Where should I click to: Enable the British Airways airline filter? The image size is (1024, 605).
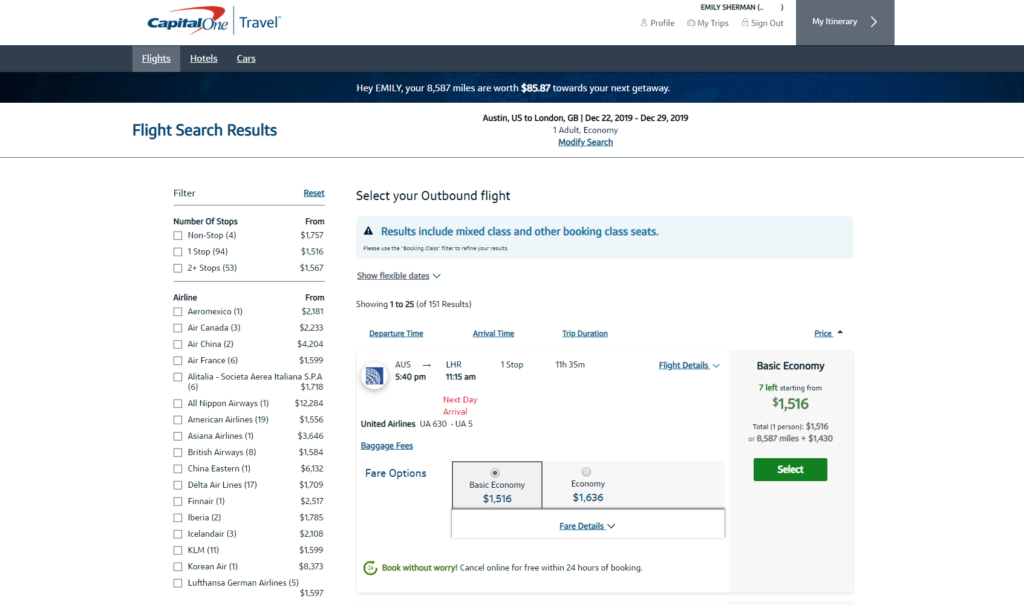178,452
